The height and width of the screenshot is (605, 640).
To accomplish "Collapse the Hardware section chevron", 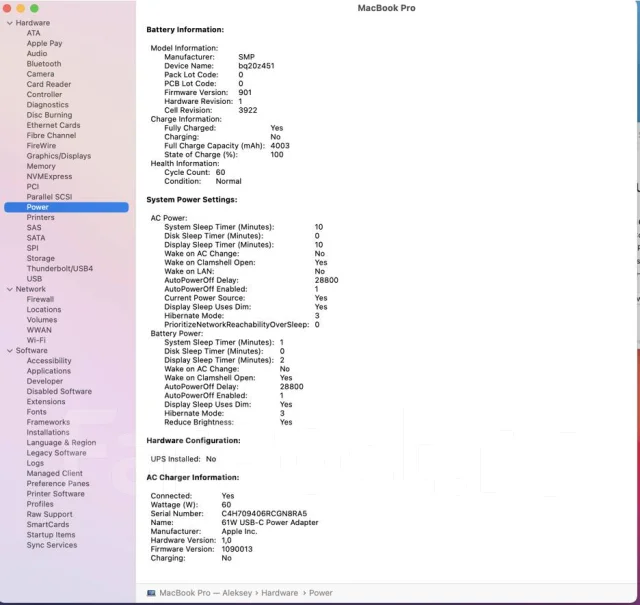I will click(10, 23).
